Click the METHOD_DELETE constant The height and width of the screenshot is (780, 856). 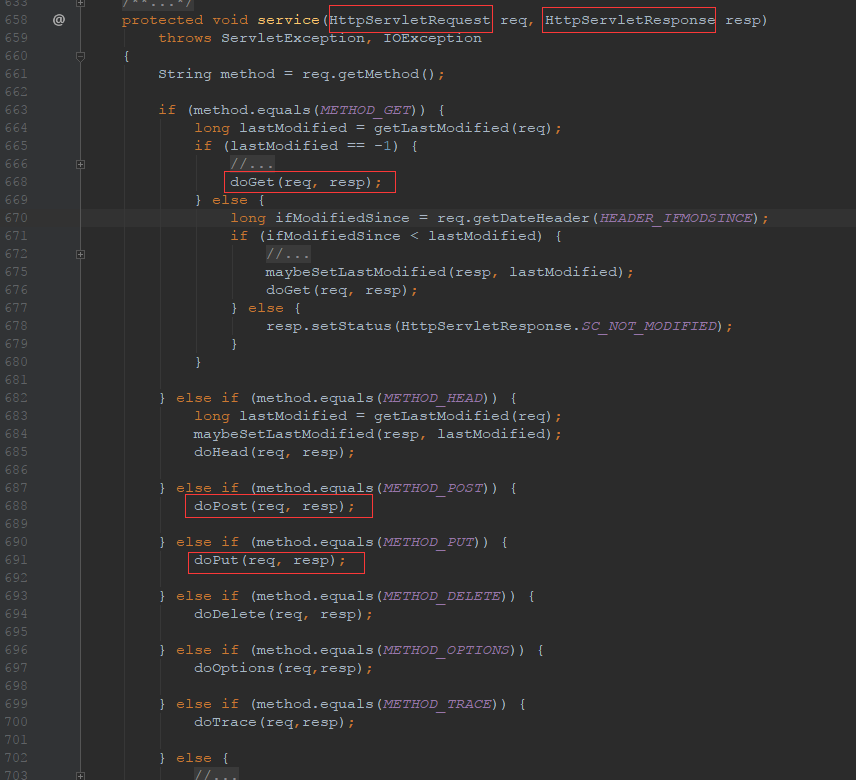click(x=442, y=597)
